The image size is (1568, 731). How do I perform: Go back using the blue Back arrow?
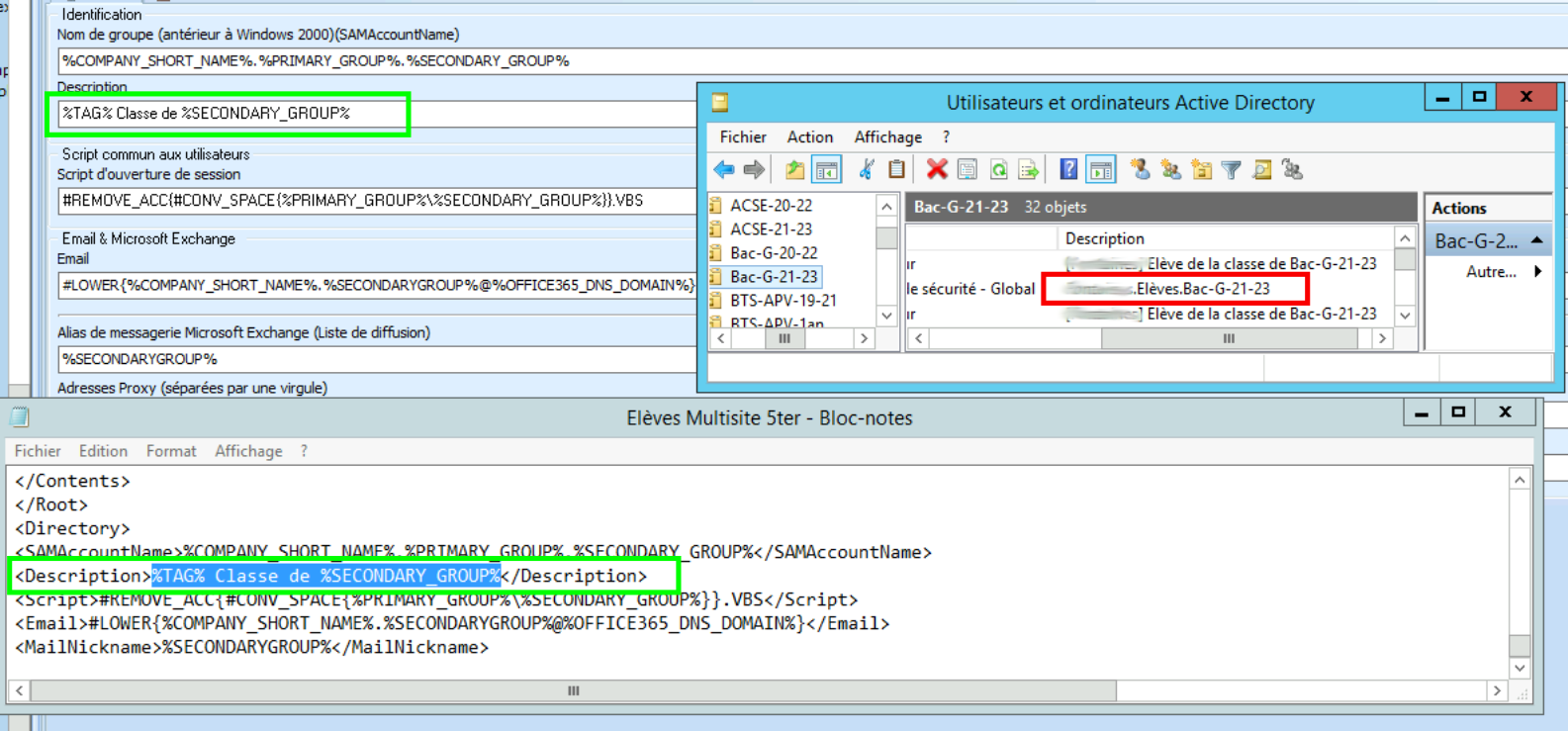[724, 170]
